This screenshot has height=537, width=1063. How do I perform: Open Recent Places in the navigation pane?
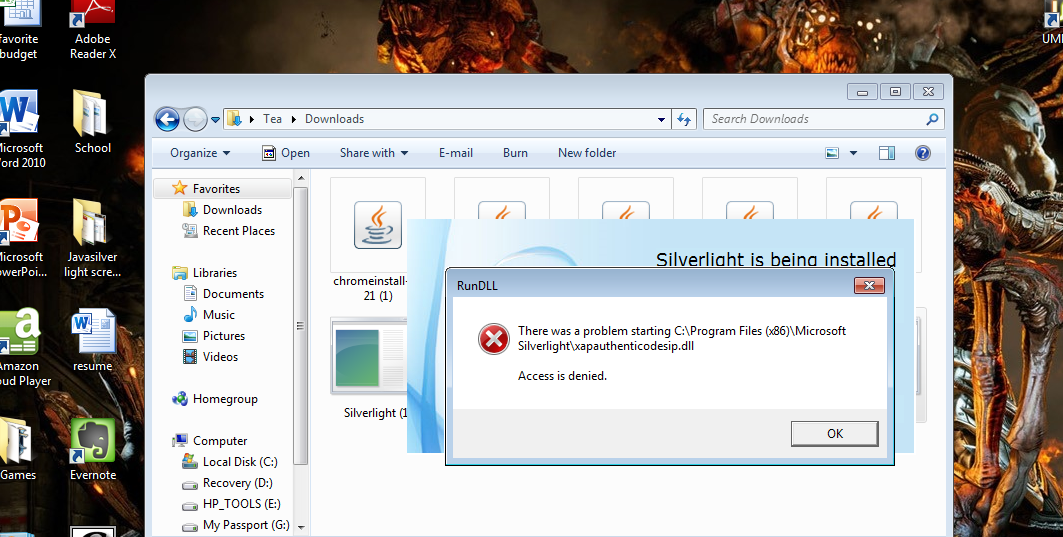[239, 231]
